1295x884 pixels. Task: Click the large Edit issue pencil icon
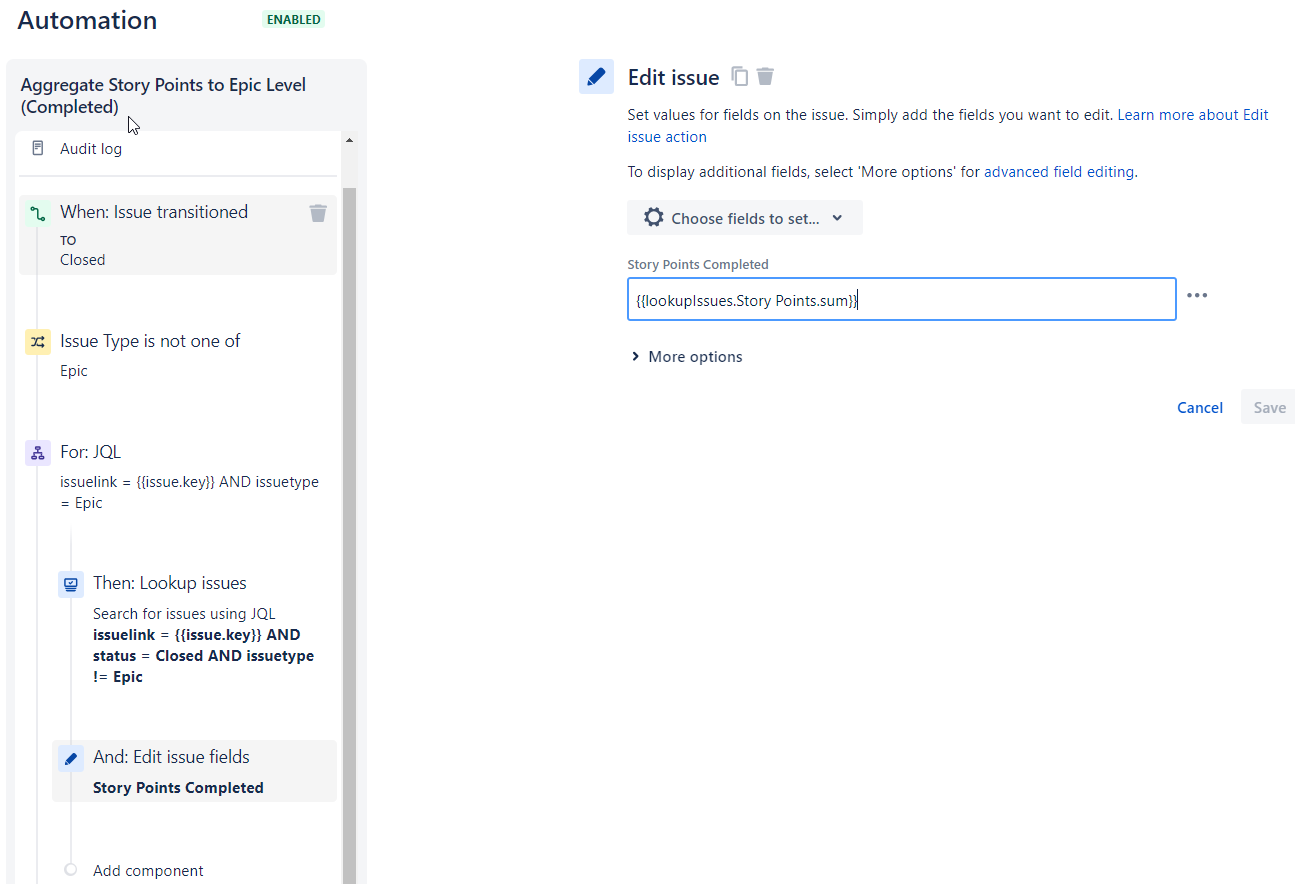coord(596,77)
